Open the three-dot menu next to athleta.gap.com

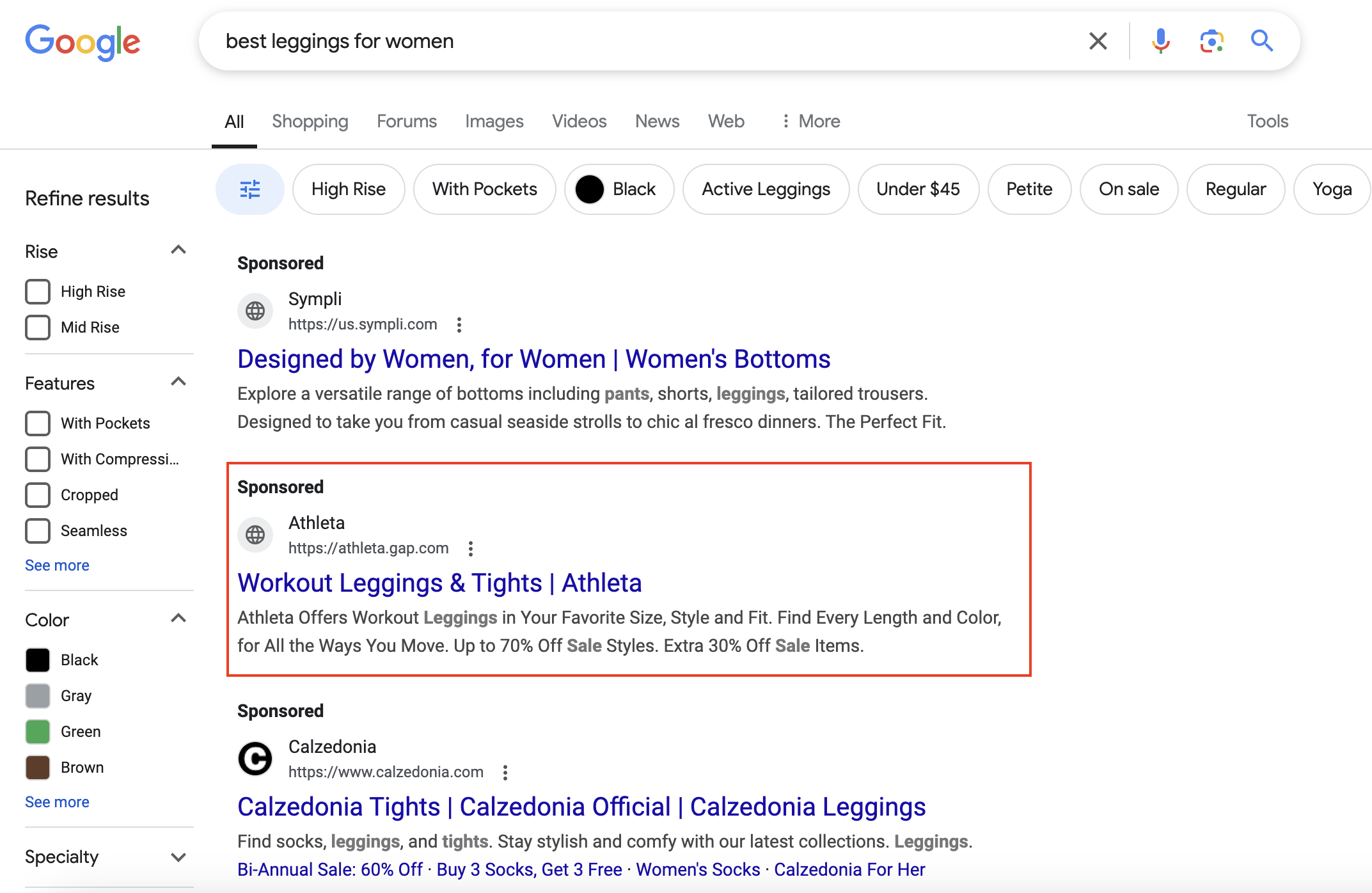[x=470, y=548]
